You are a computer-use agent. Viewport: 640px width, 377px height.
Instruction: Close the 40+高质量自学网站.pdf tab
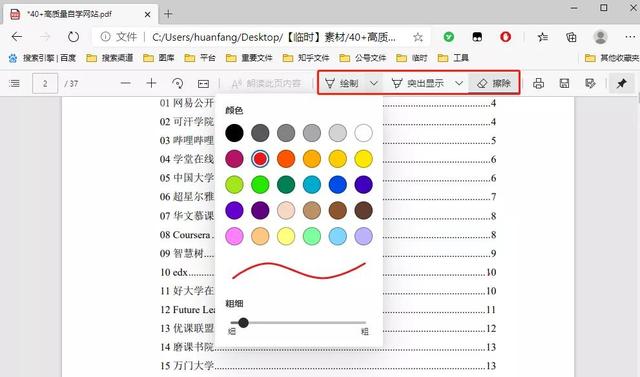coord(147,14)
